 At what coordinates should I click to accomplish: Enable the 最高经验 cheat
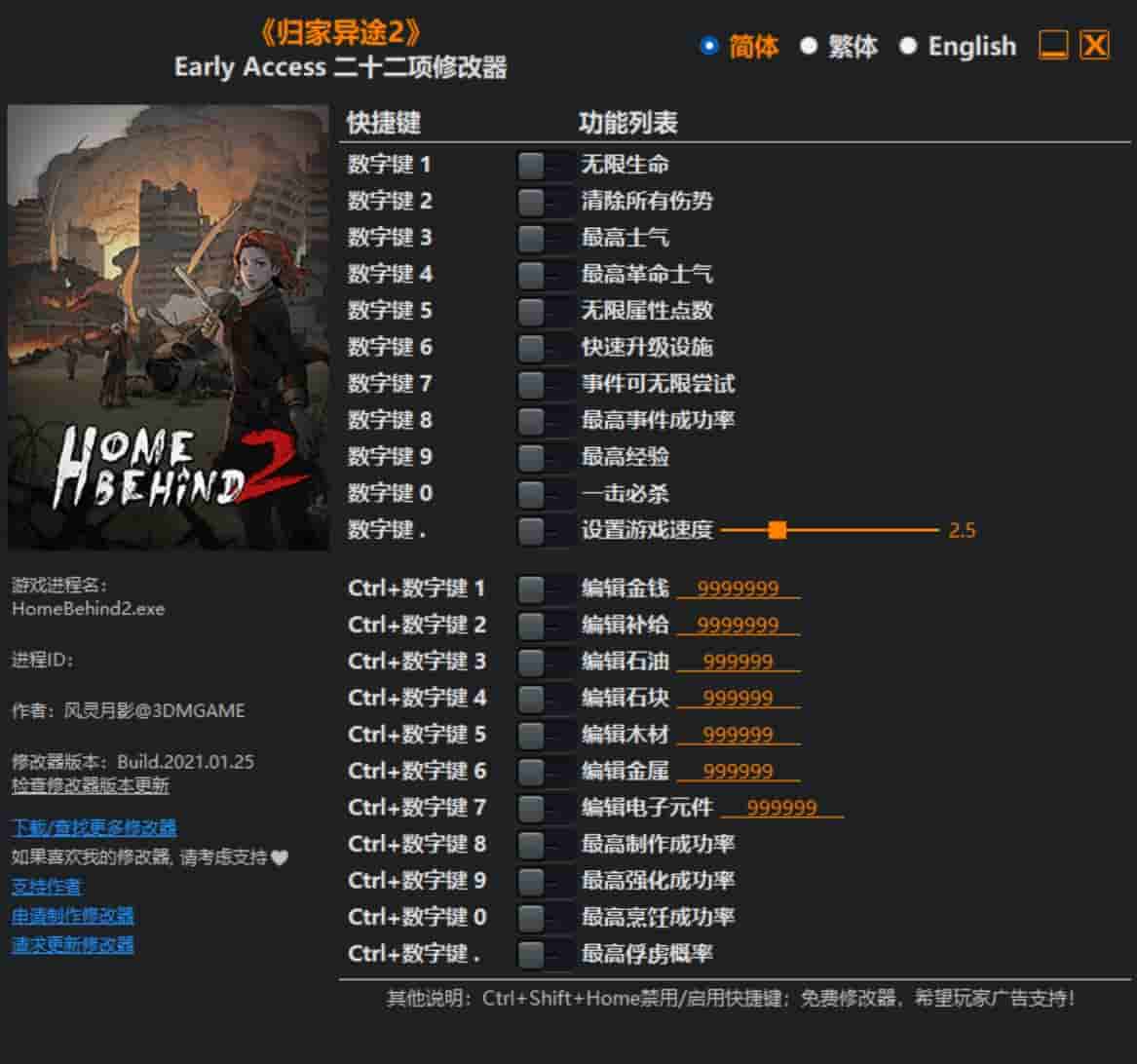544,457
